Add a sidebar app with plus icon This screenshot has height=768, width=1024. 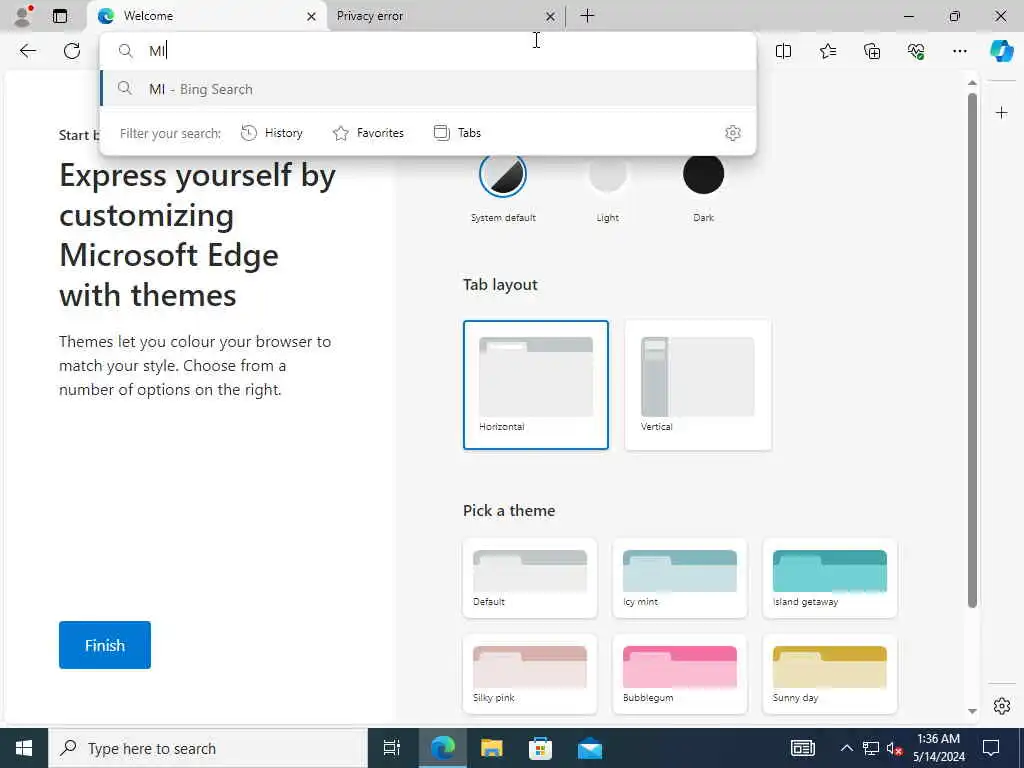(1001, 113)
